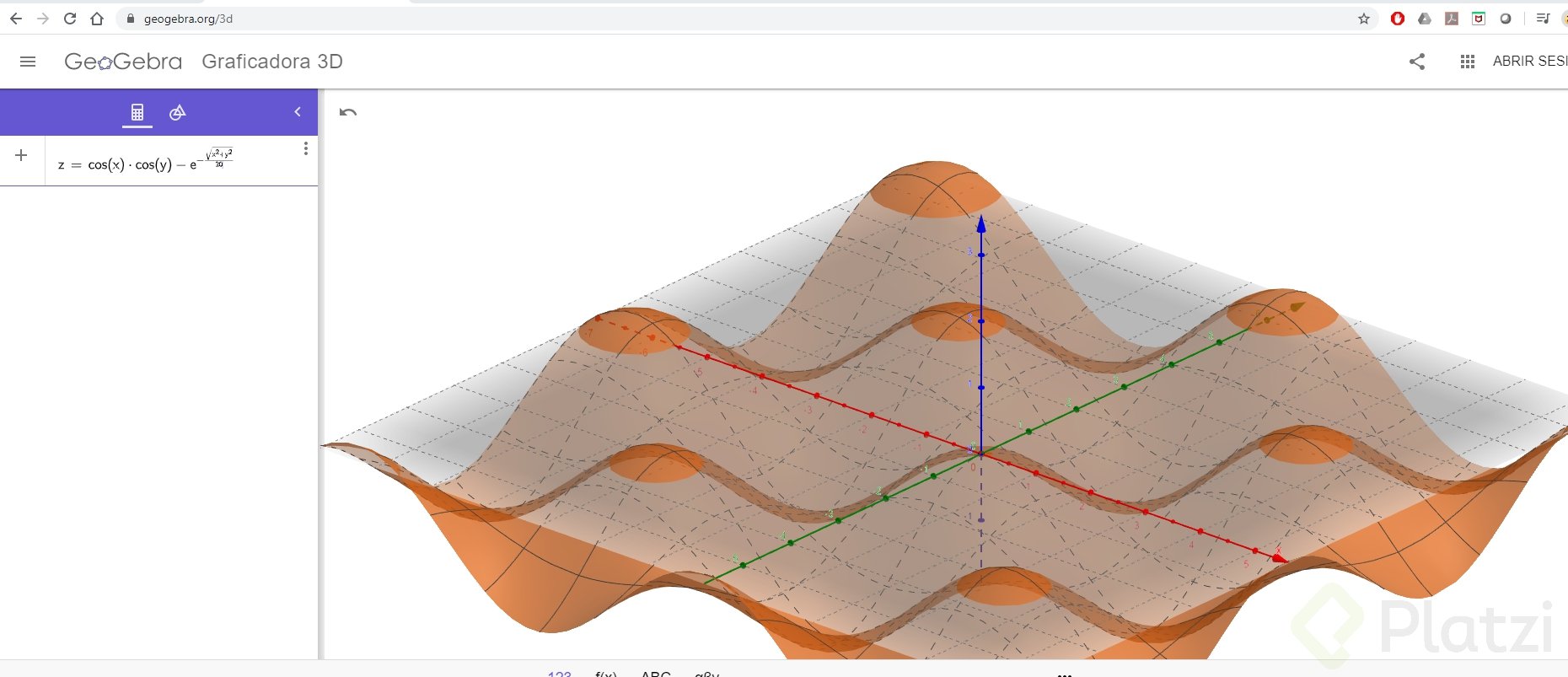Collapse the algebra side panel
The width and height of the screenshot is (1568, 677).
298,112
